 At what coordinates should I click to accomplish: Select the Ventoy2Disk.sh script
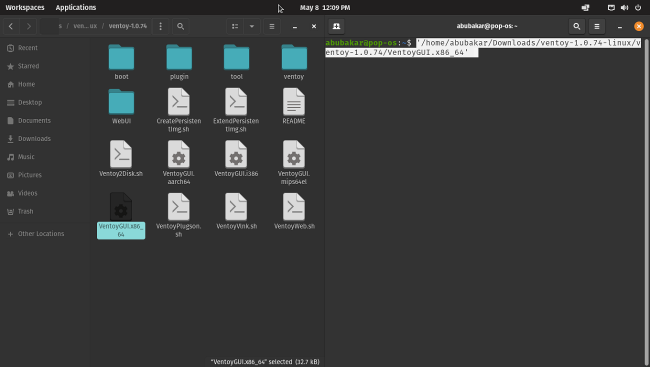(x=121, y=159)
